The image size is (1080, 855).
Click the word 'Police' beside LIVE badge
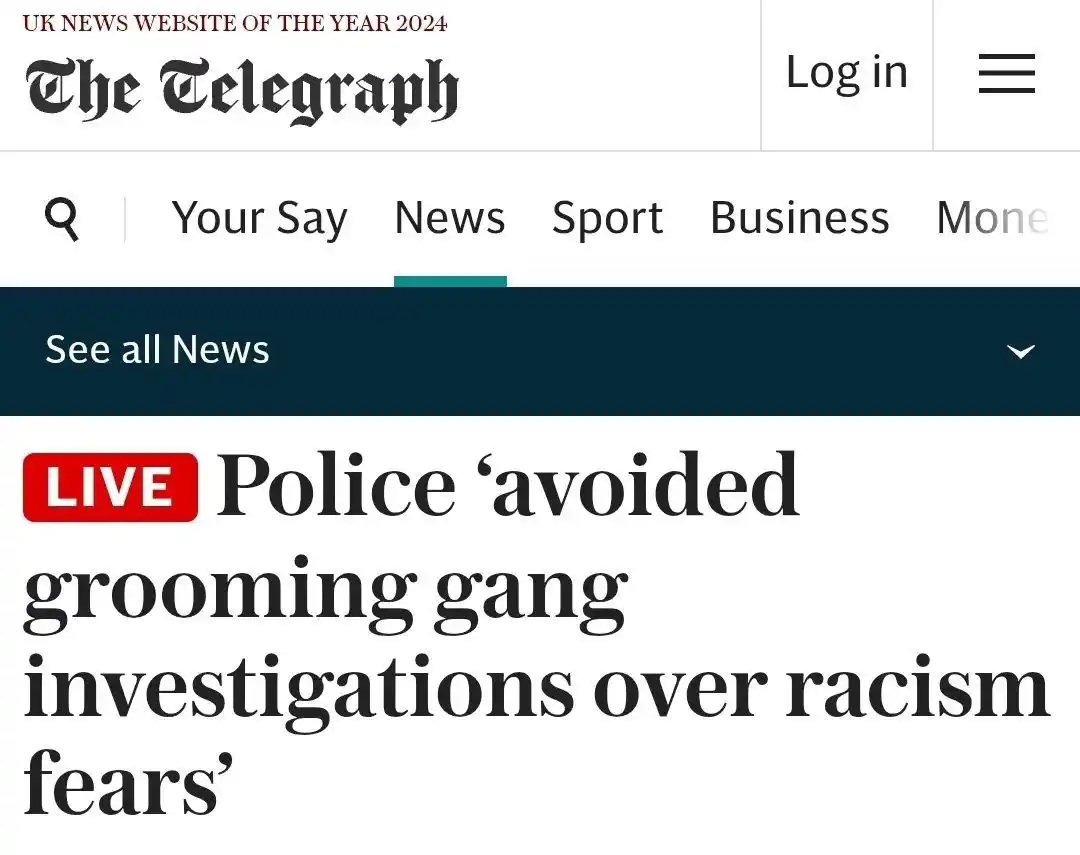tap(336, 484)
